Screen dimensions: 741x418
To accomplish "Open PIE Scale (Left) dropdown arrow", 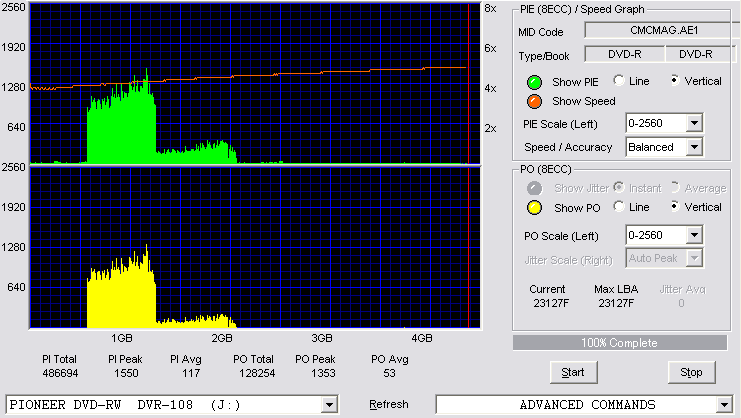I will [x=694, y=124].
